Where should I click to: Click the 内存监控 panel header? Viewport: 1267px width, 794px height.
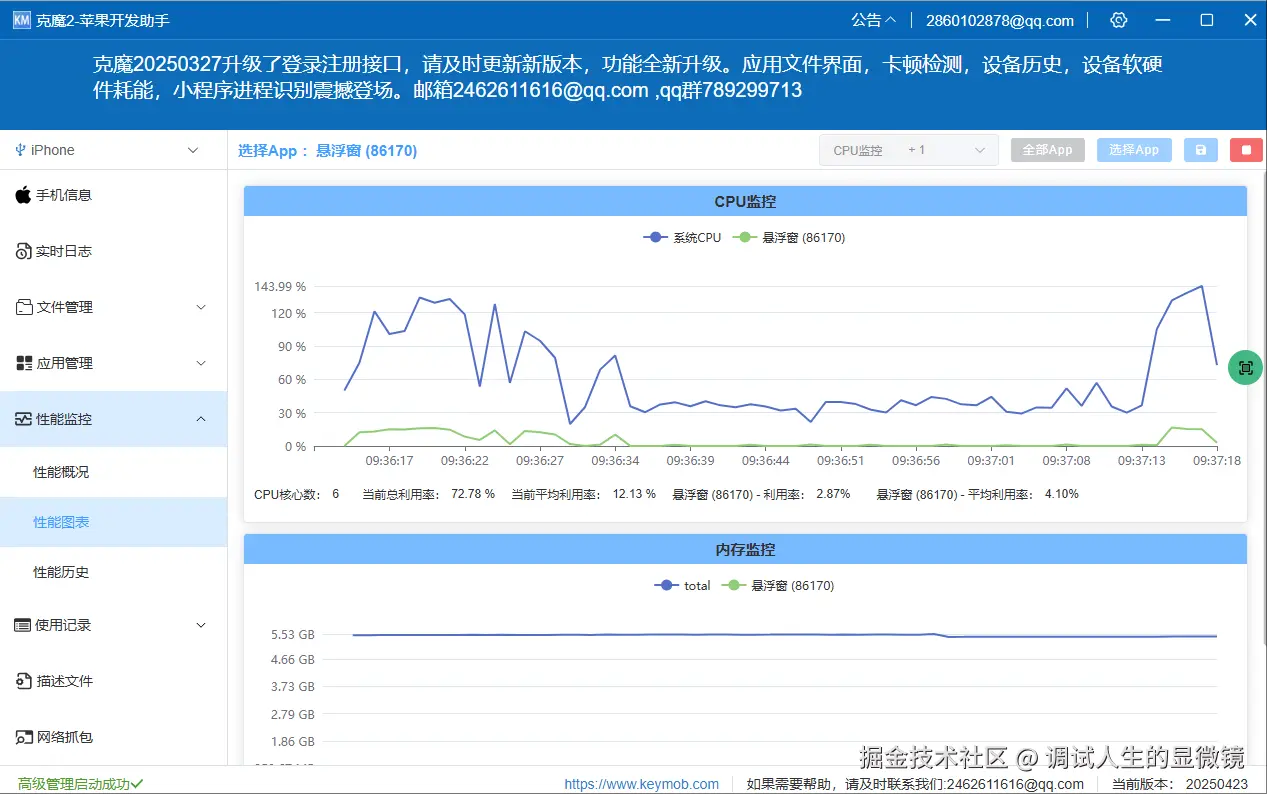745,549
